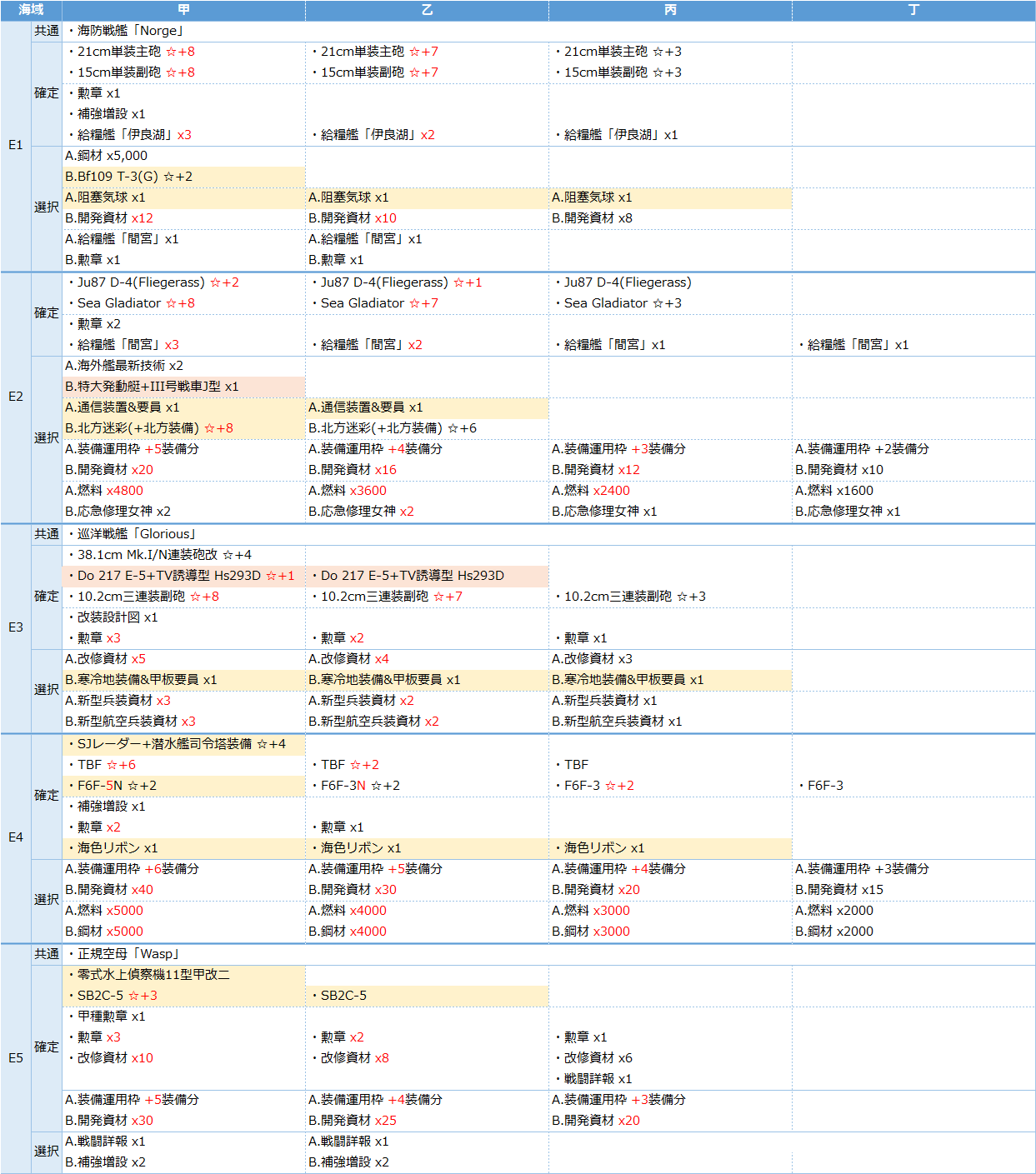Click the 巡洋戦艦「Glorious」 entry
Image resolution: width=1036 pixels, height=1174 pixels.
[138, 534]
